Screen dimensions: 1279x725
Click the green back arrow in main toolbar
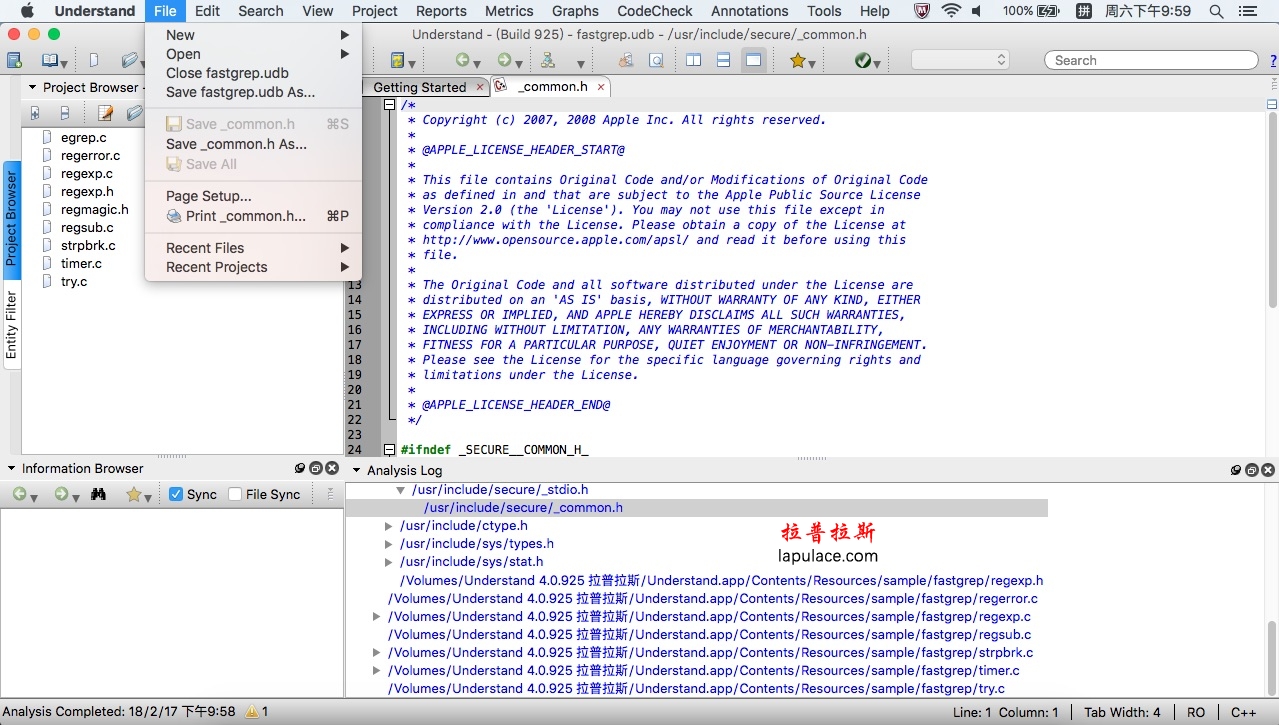[x=462, y=60]
